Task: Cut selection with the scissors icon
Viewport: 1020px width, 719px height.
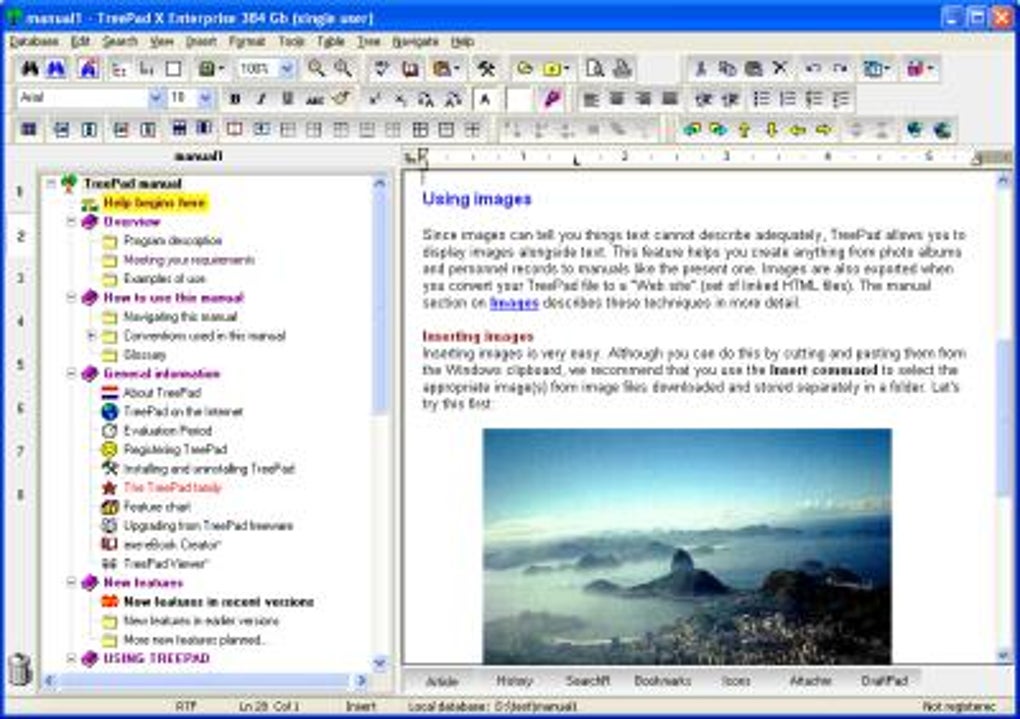Action: coord(701,68)
